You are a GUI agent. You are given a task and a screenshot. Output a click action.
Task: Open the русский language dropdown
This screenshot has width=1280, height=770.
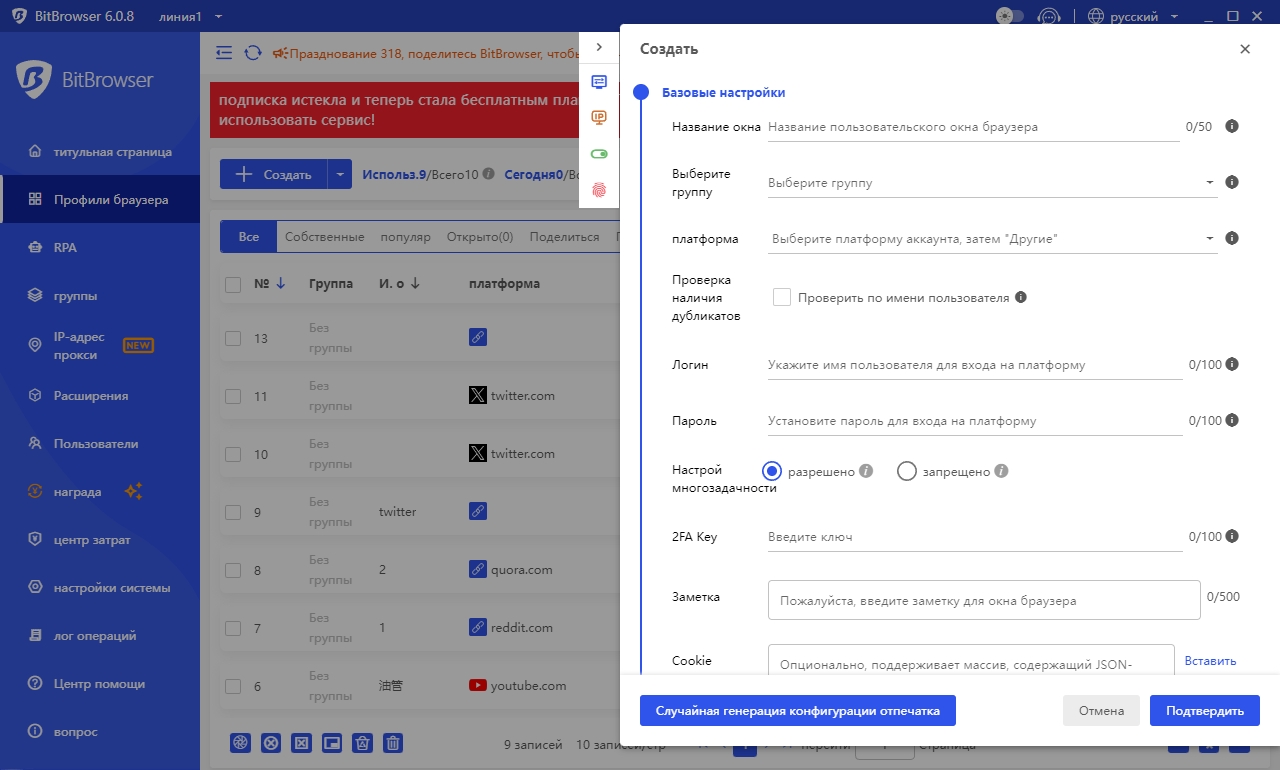coord(1133,16)
